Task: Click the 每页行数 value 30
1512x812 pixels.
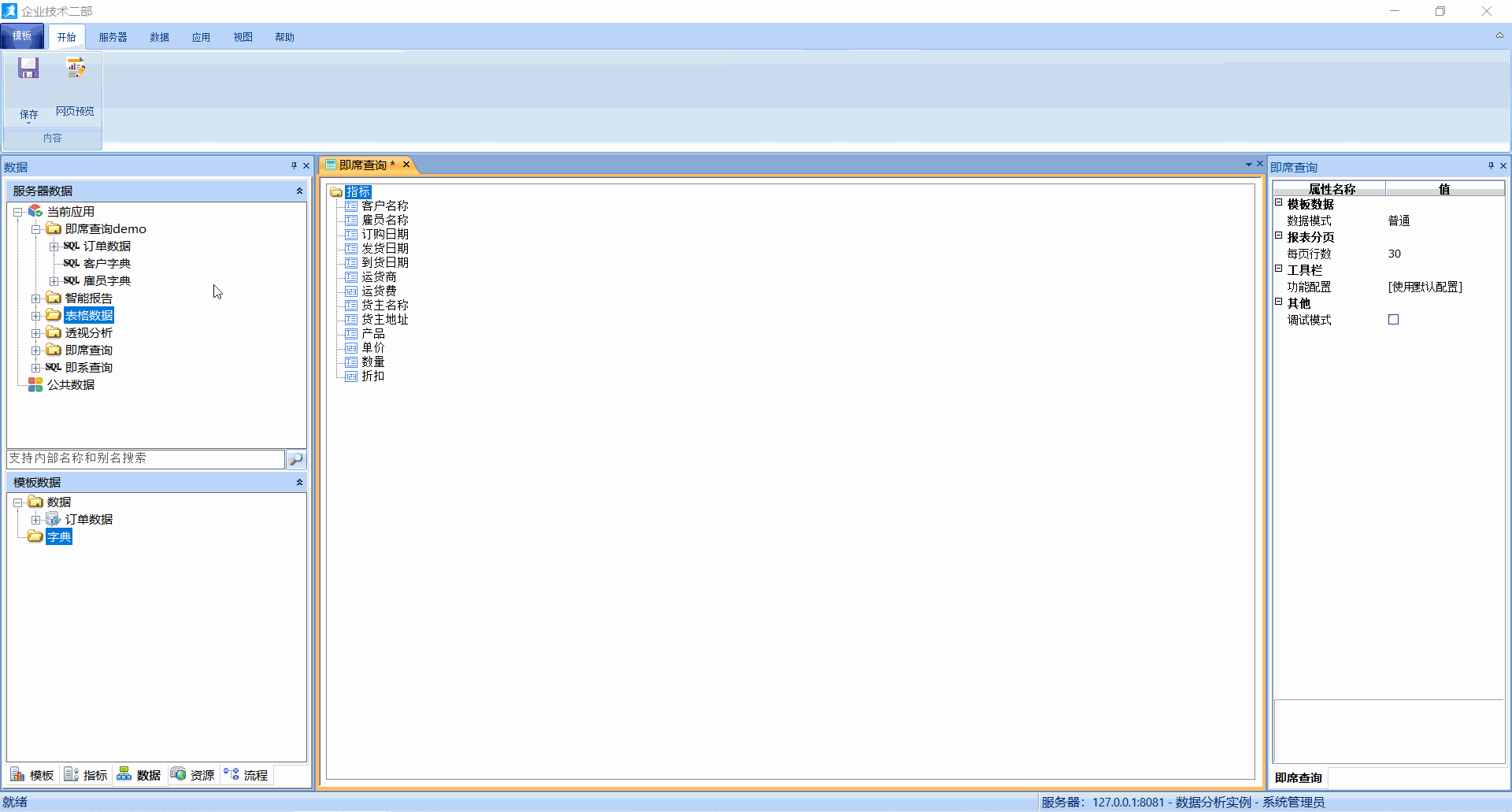Action: (x=1395, y=254)
